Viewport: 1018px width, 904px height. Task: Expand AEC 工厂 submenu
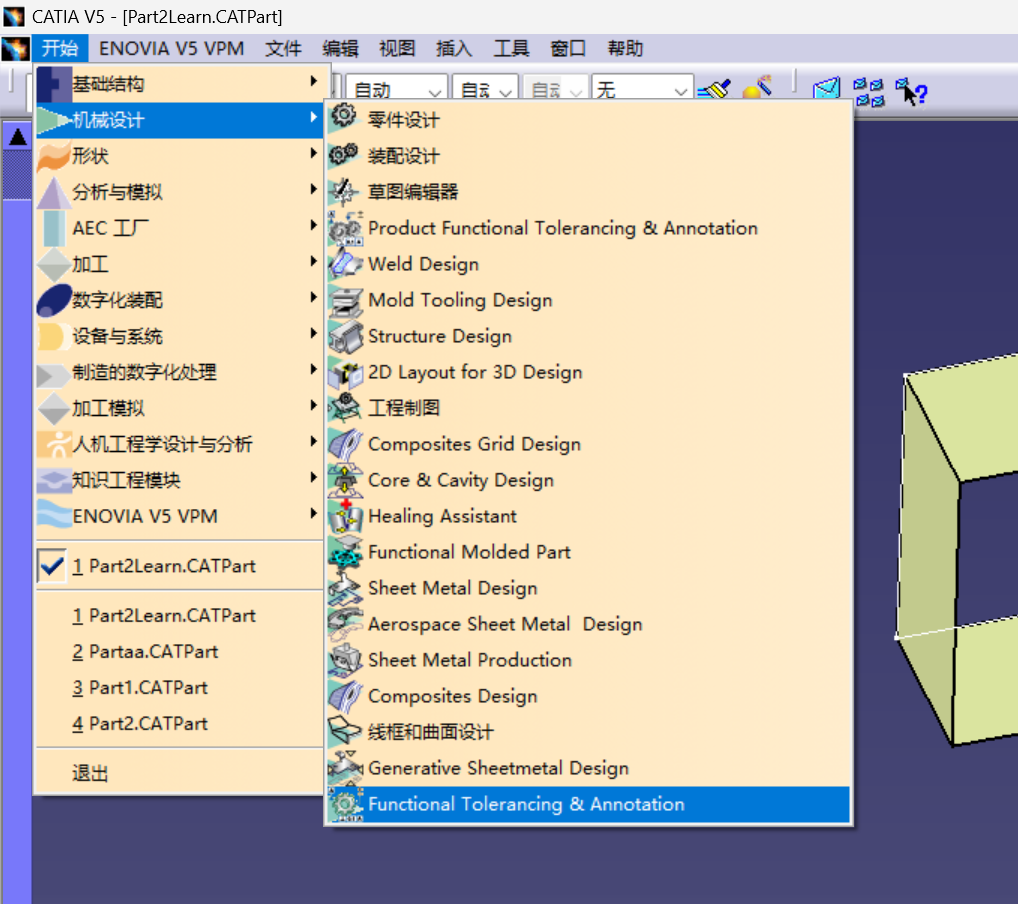click(x=180, y=228)
